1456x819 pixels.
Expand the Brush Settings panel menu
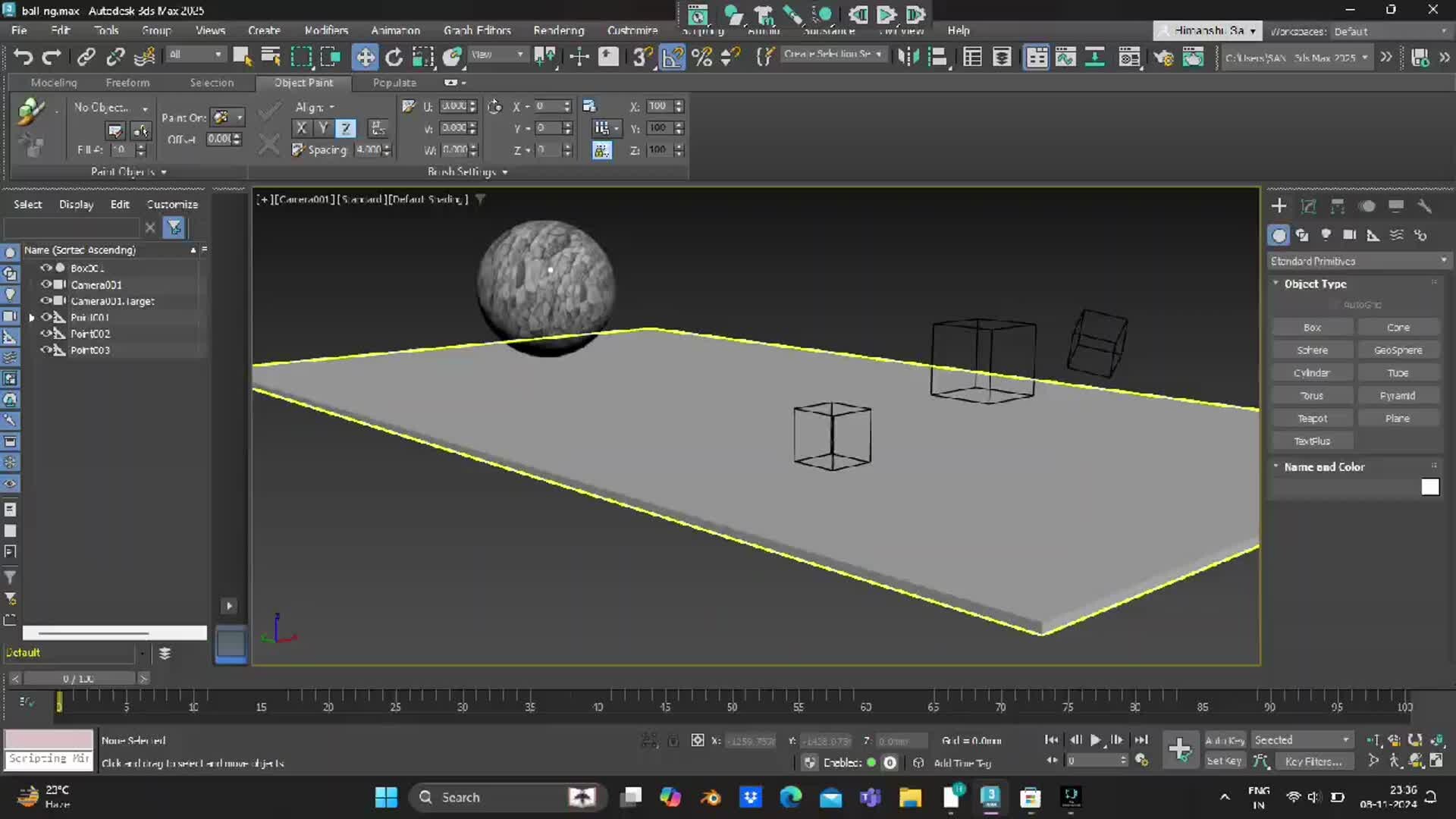pos(505,172)
